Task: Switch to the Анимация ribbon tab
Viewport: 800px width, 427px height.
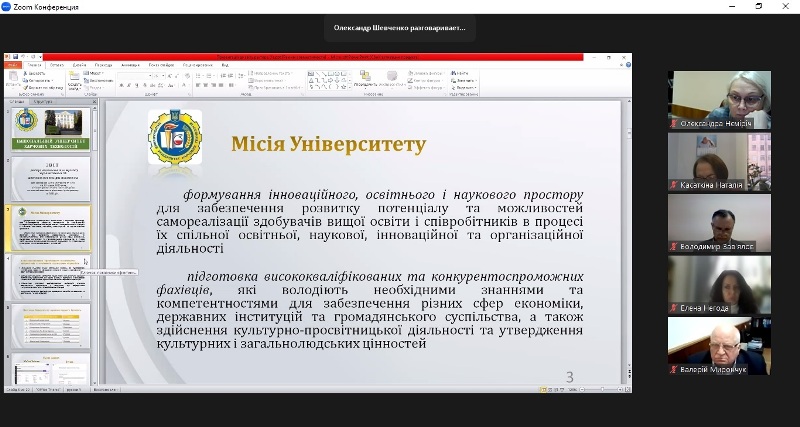Action: tap(130, 65)
